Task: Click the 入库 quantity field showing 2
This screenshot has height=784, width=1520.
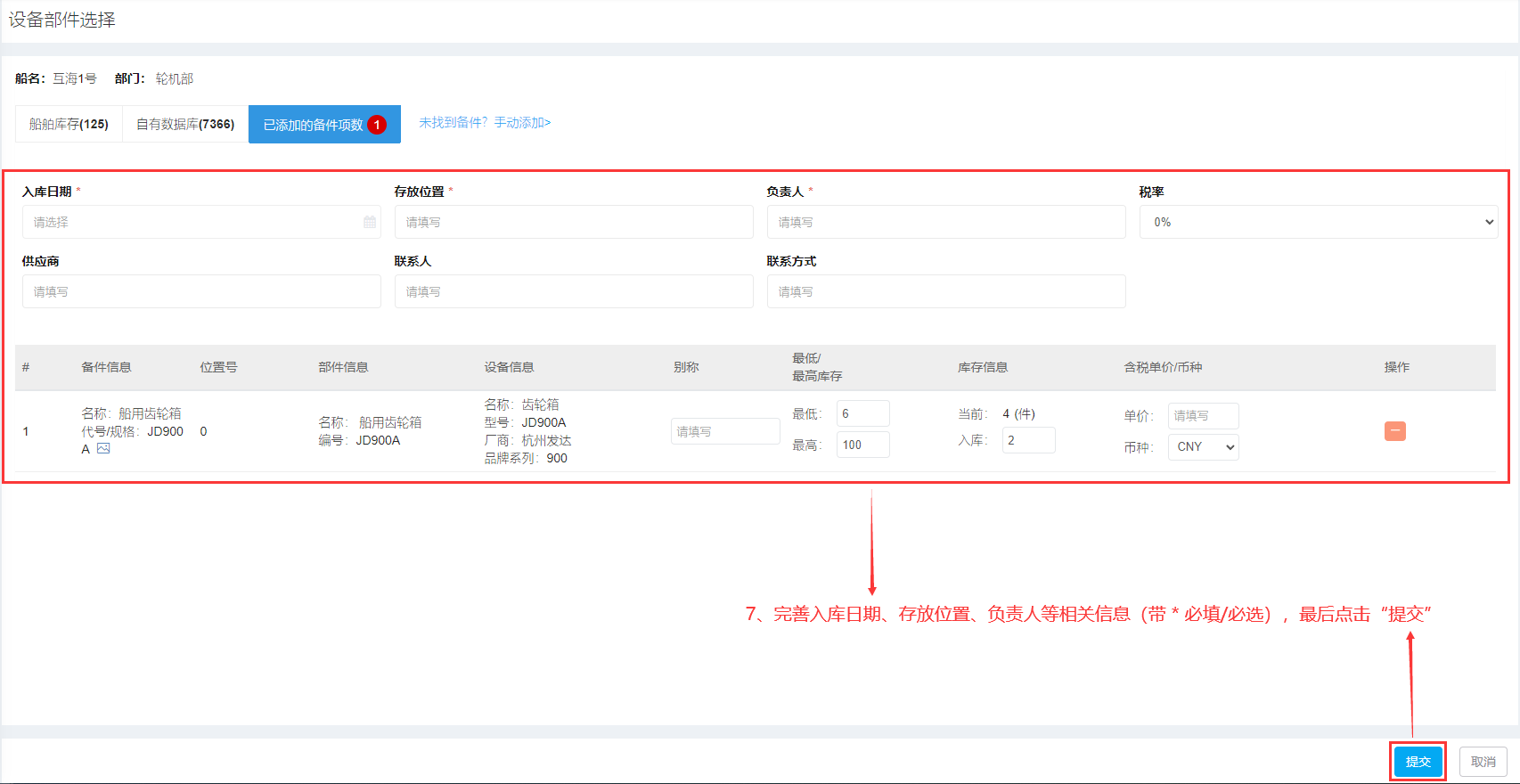Action: pyautogui.click(x=1028, y=440)
